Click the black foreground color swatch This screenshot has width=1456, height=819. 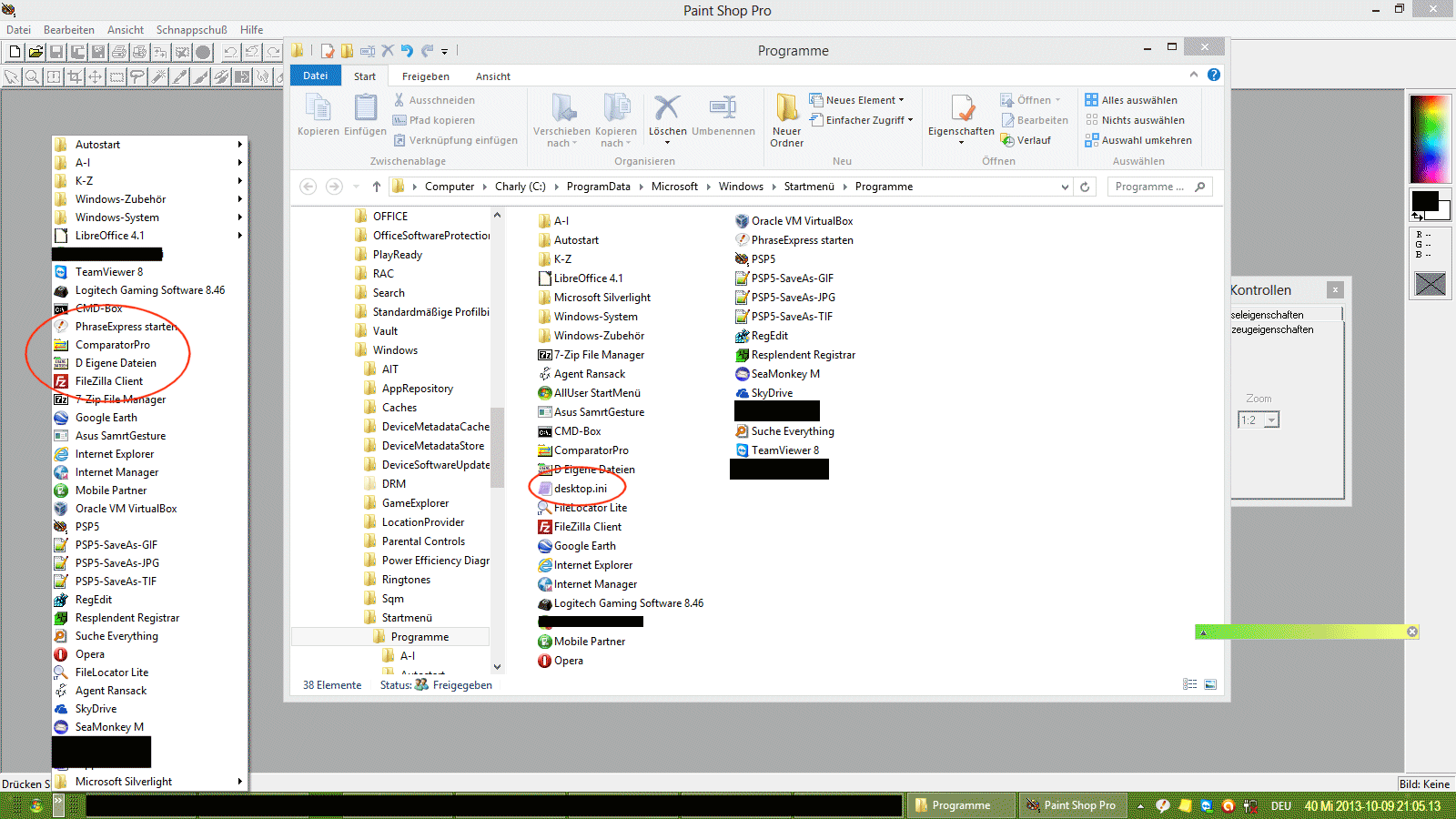point(1424,200)
